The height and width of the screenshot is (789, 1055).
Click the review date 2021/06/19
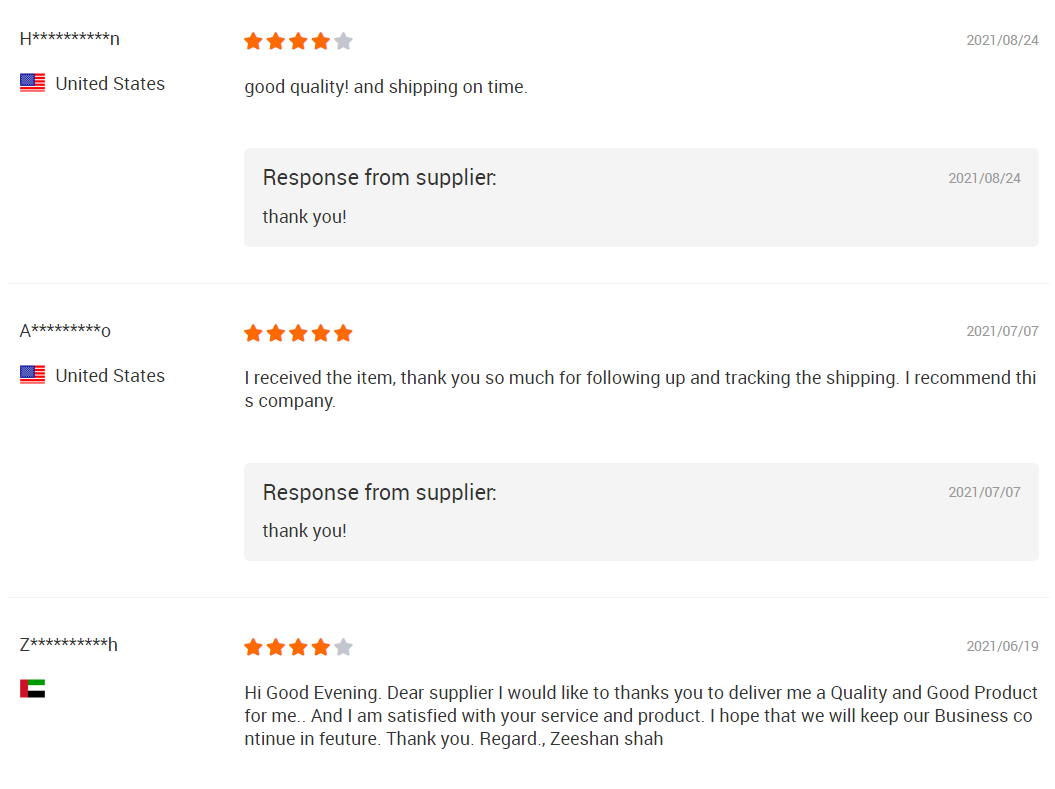pos(1002,646)
